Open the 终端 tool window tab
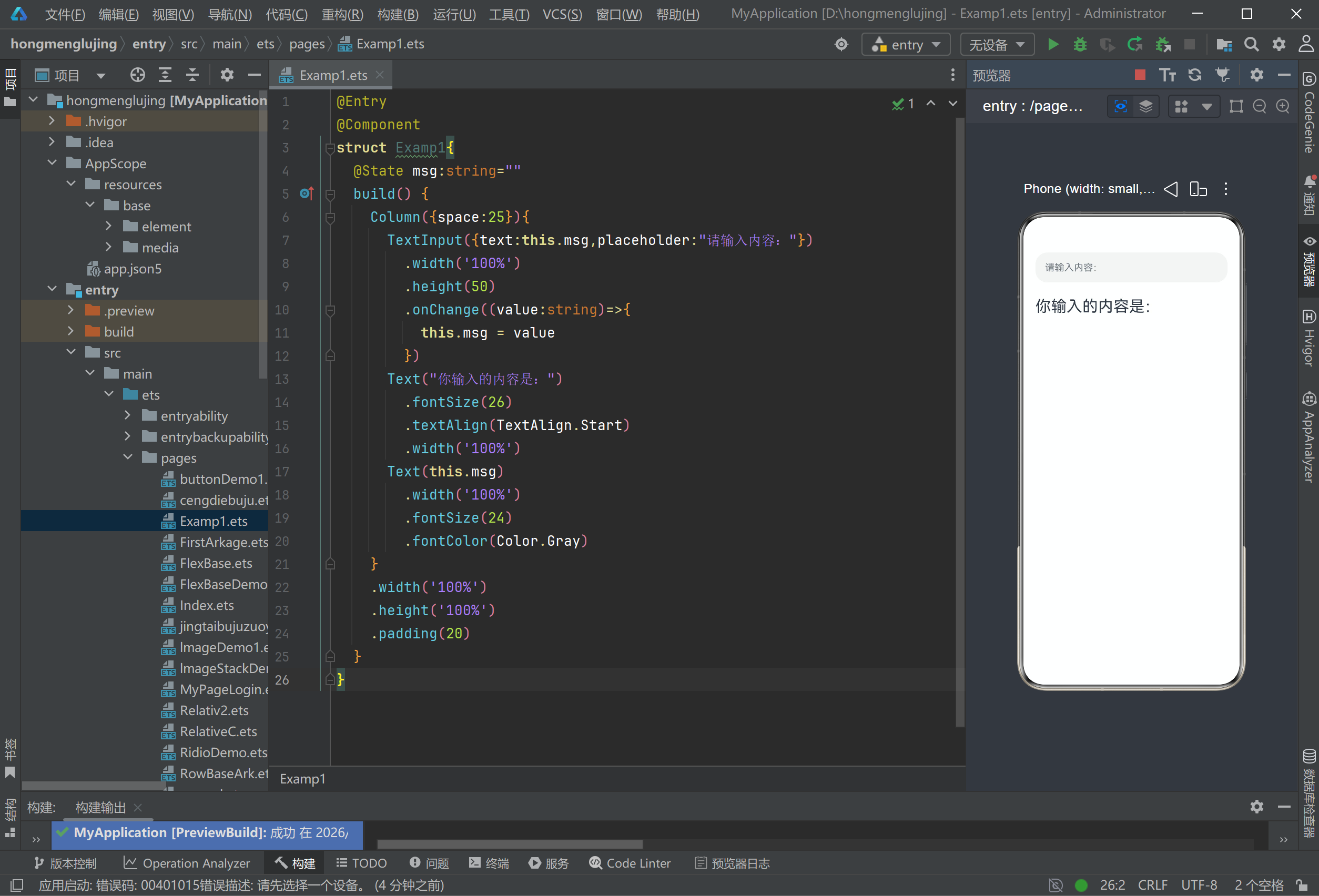 (x=489, y=863)
